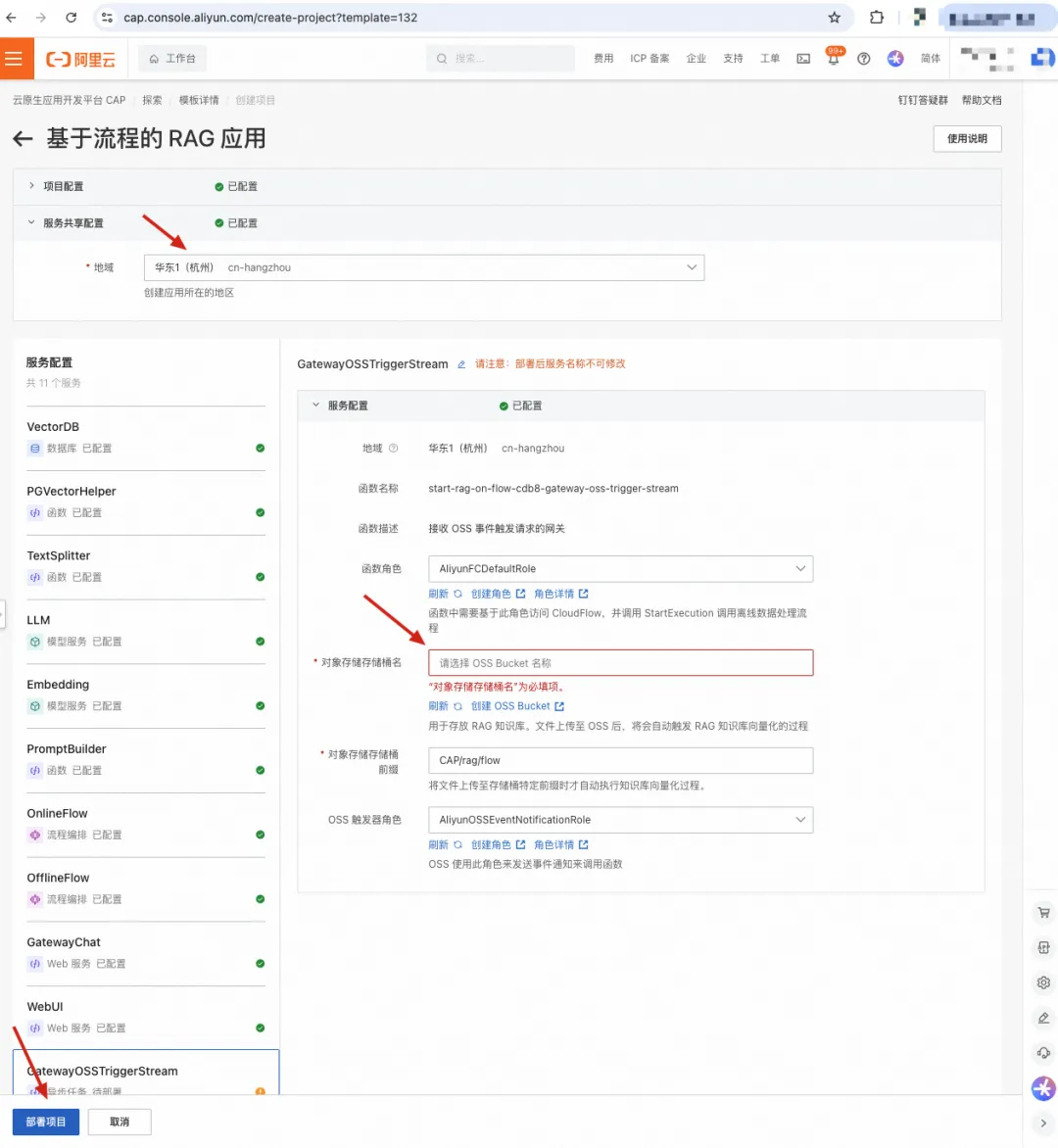This screenshot has width=1058, height=1148.
Task: Switch language via 简体
Action: tap(931, 59)
